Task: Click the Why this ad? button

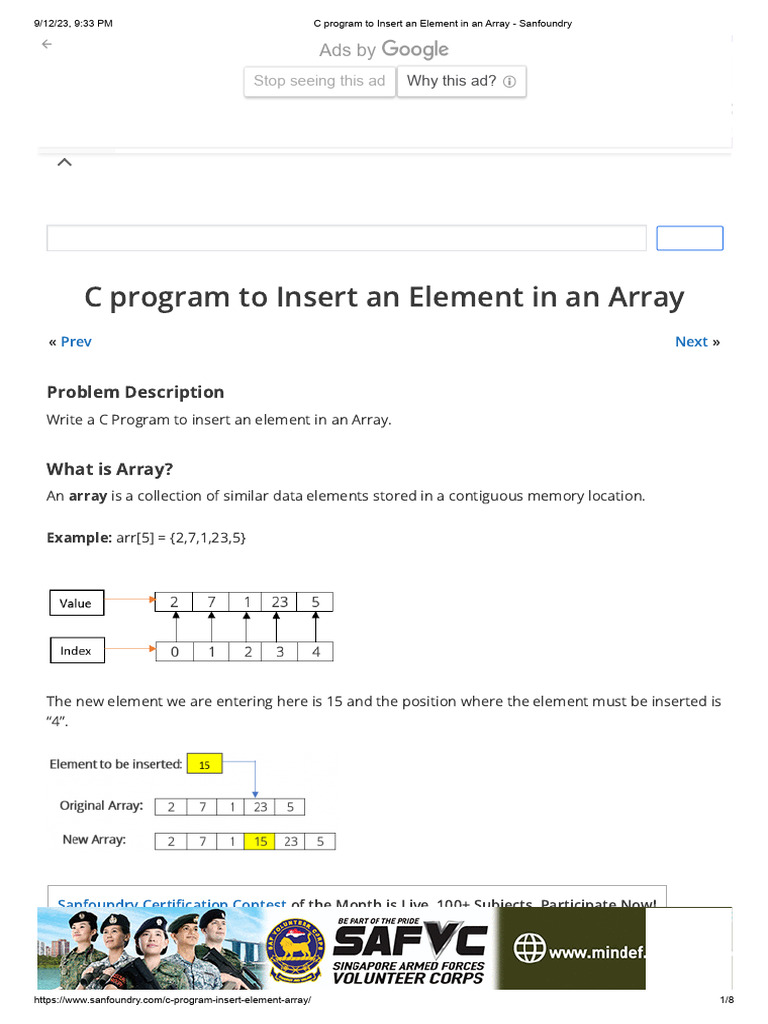Action: [x=461, y=82]
